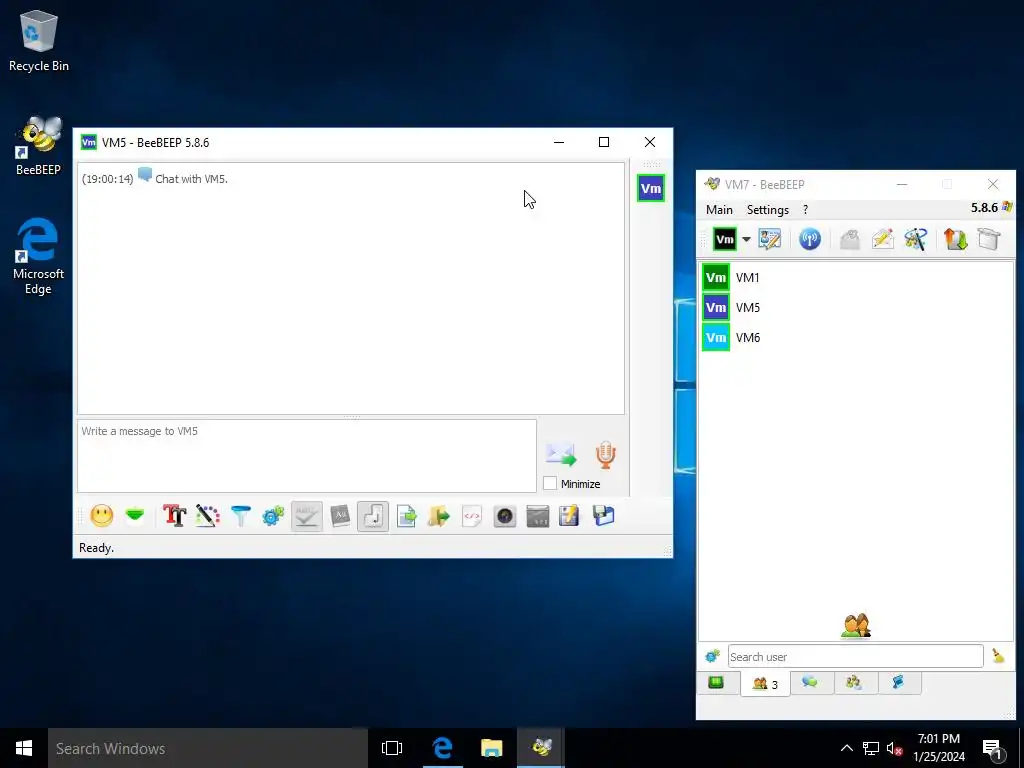Send message with envelope arrow button

pos(561,455)
